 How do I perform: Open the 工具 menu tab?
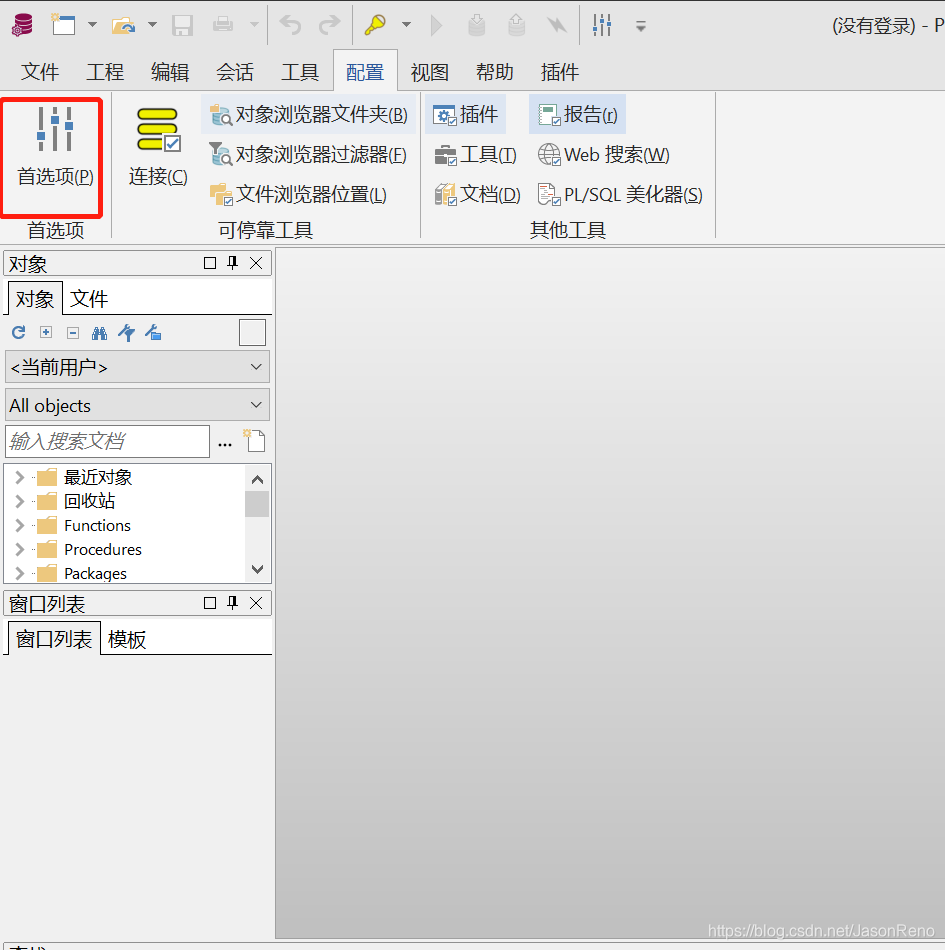pyautogui.click(x=299, y=72)
